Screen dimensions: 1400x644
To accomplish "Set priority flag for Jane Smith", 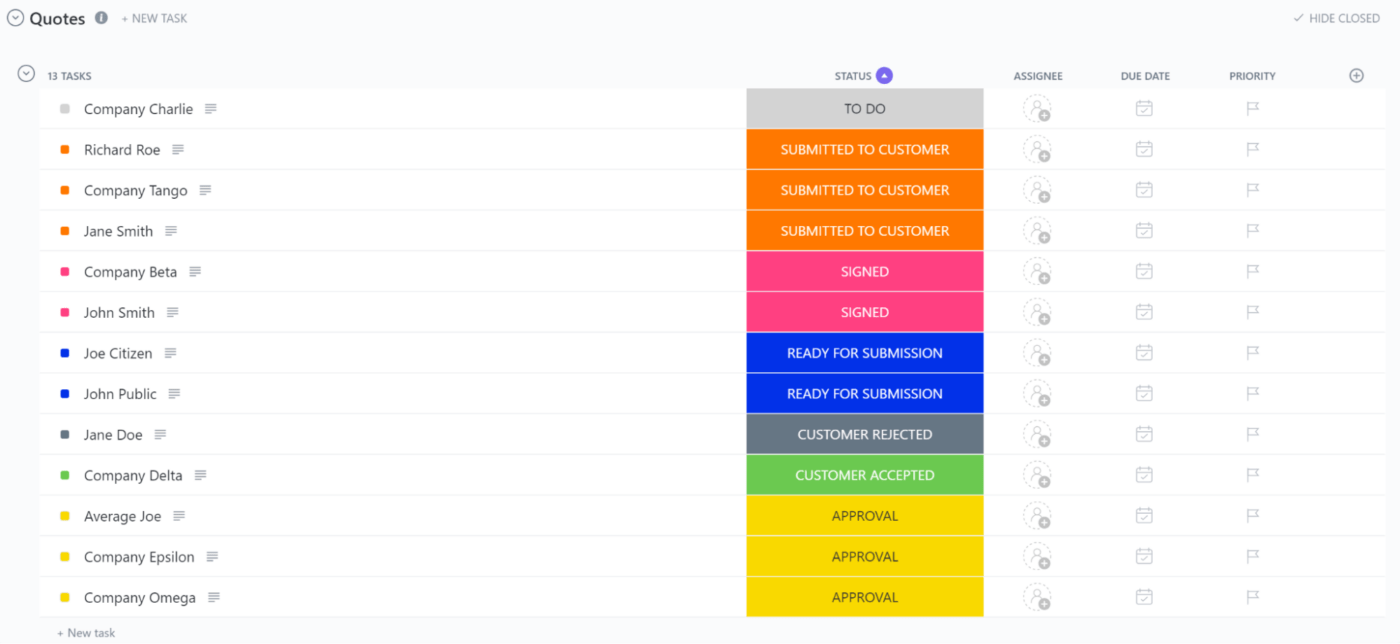I will point(1252,231).
